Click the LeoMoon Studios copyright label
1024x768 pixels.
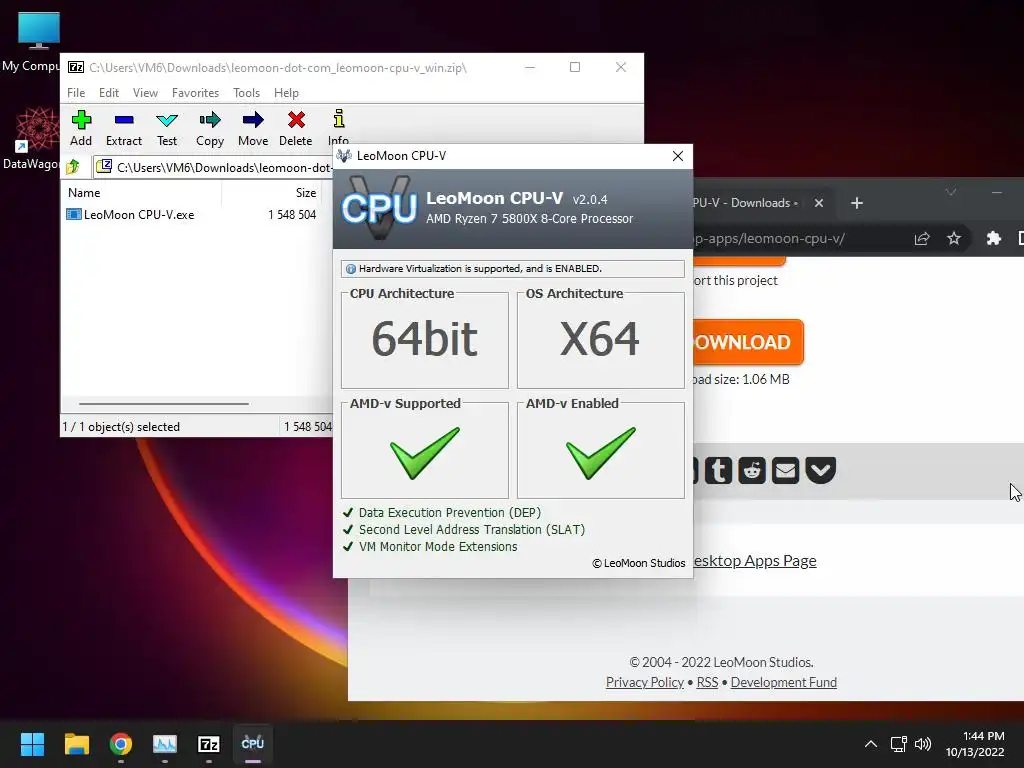tap(639, 563)
